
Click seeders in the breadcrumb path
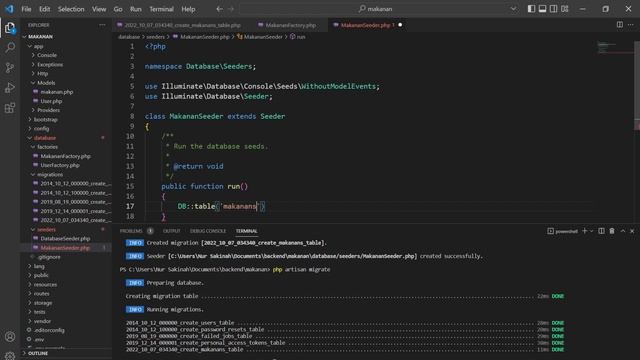point(156,37)
